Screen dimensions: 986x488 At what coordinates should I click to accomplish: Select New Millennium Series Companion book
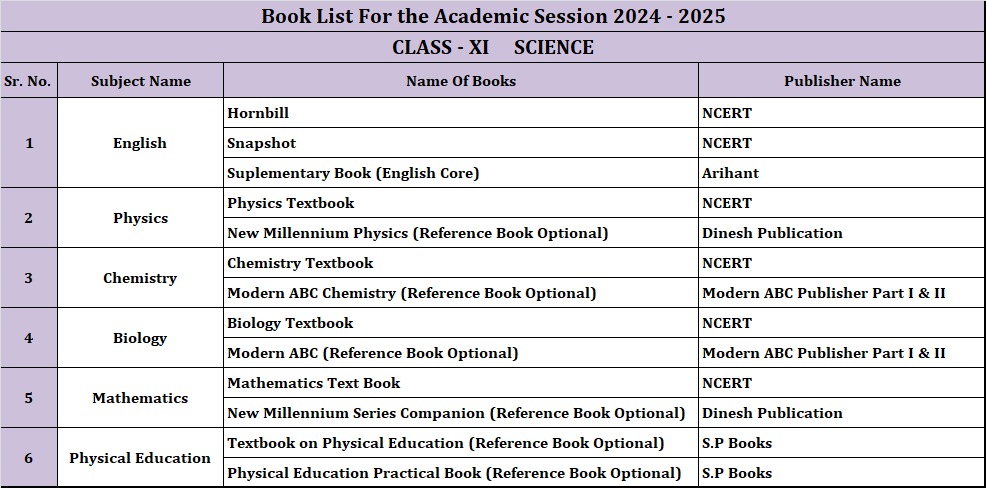click(456, 413)
